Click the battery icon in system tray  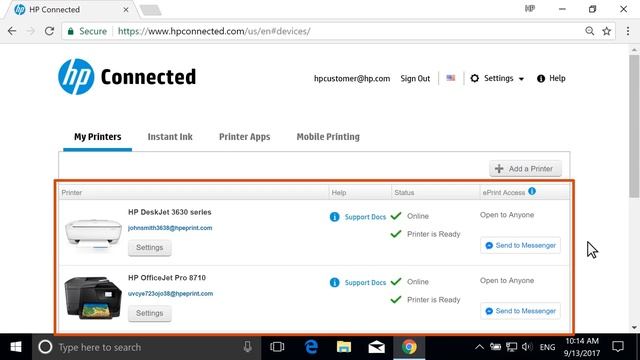tap(496, 347)
